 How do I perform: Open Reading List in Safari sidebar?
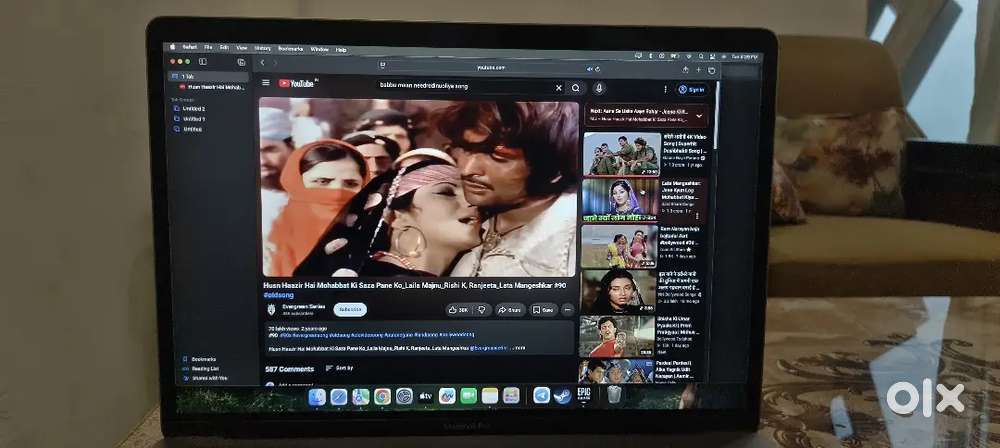pyautogui.click(x=201, y=369)
